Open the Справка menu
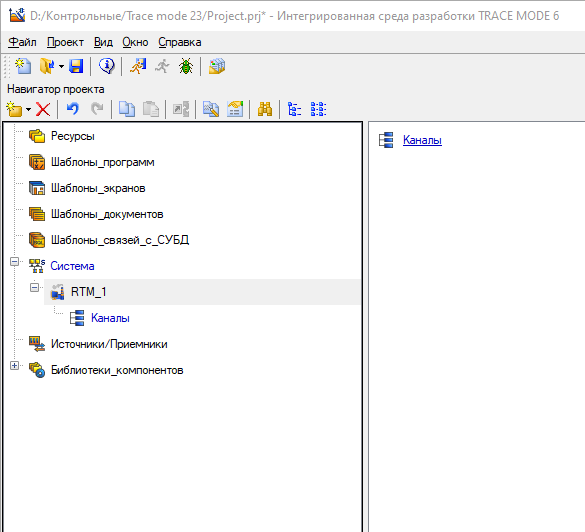The image size is (585, 532). coord(179,42)
